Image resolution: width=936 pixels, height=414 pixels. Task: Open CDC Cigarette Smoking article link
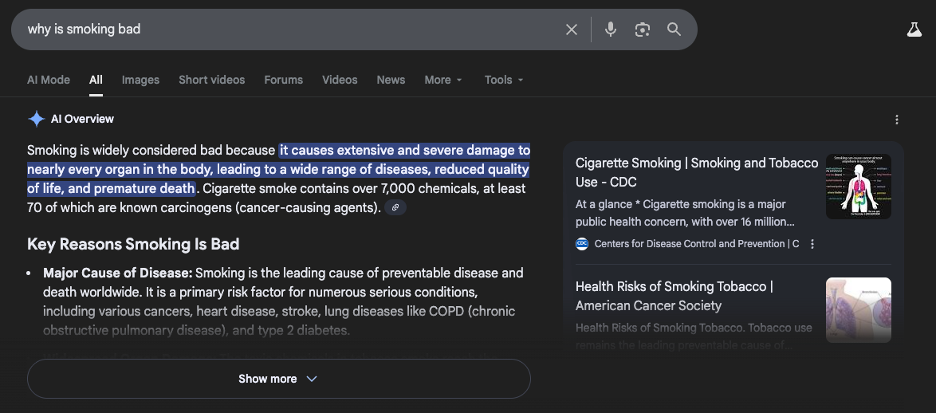pyautogui.click(x=696, y=171)
